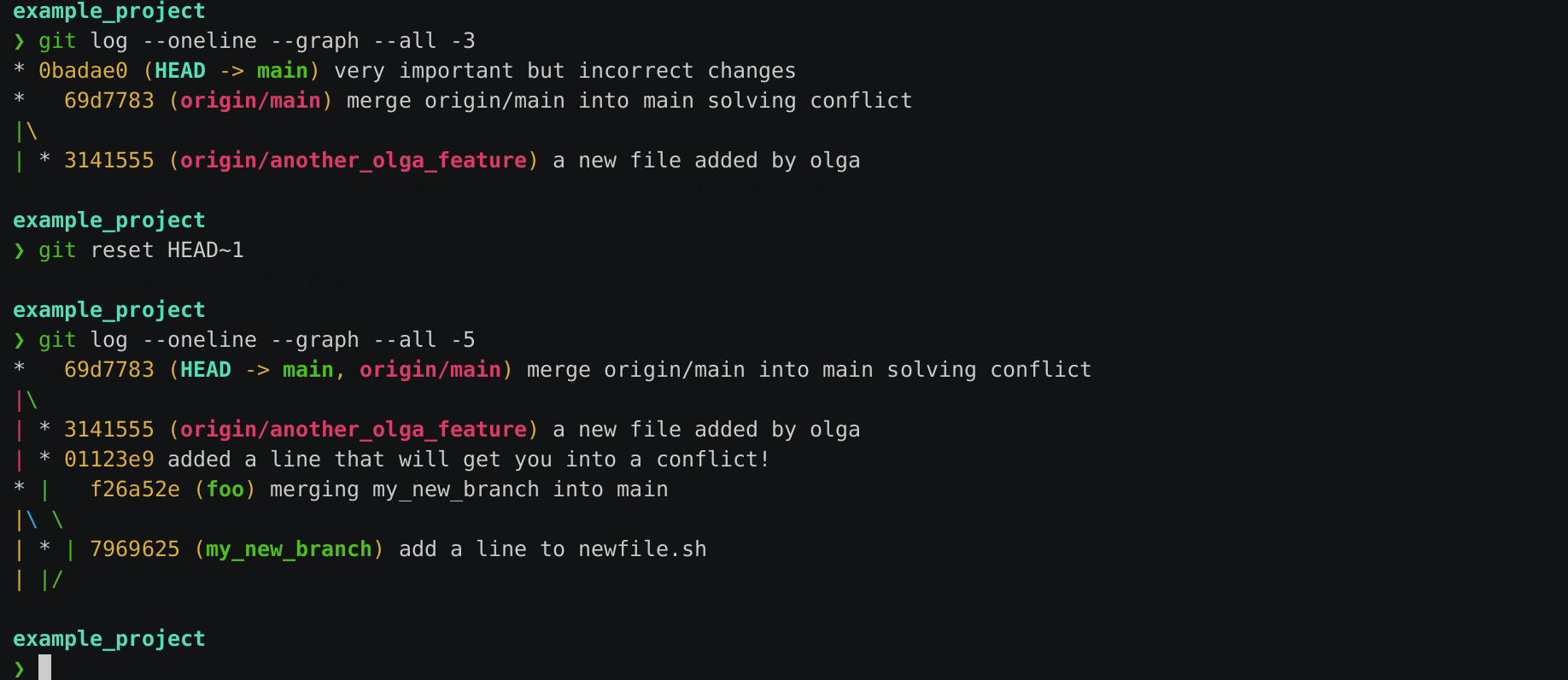
Task: Click the first git log command line
Action: [x=256, y=41]
